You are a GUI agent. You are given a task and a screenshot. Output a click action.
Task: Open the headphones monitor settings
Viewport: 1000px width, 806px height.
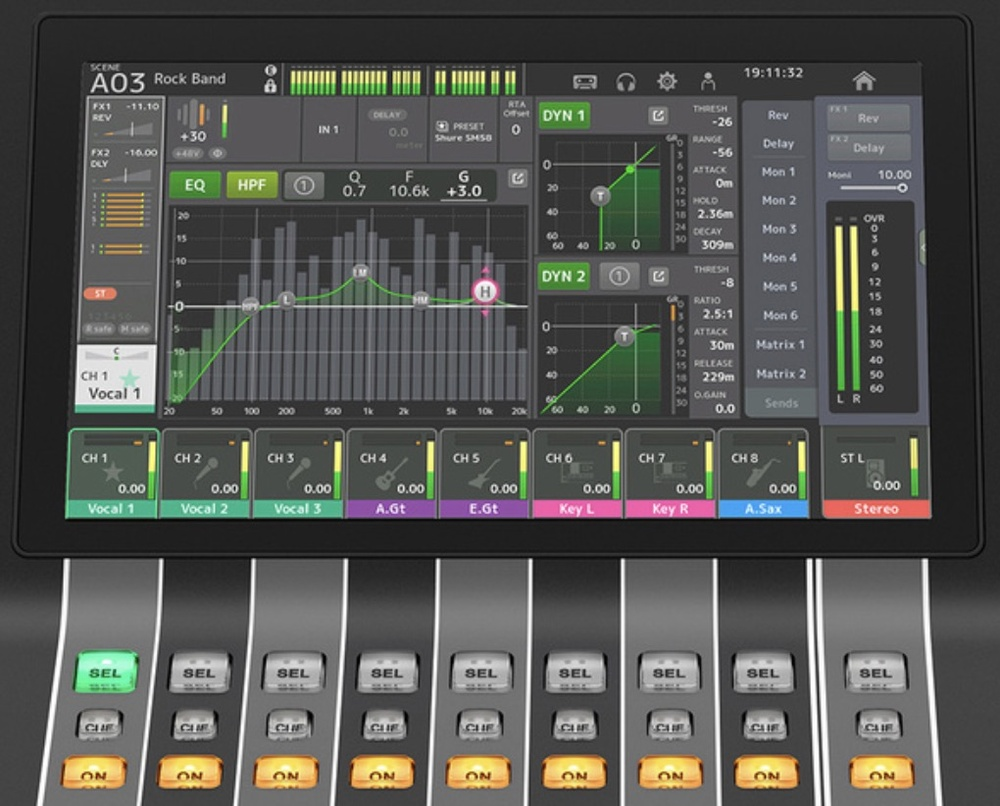click(626, 82)
